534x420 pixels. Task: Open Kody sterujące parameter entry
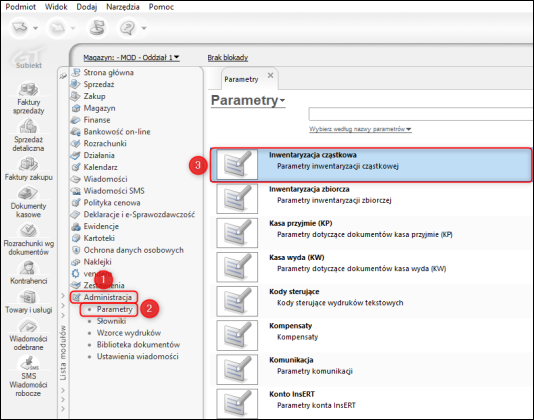pos(371,301)
